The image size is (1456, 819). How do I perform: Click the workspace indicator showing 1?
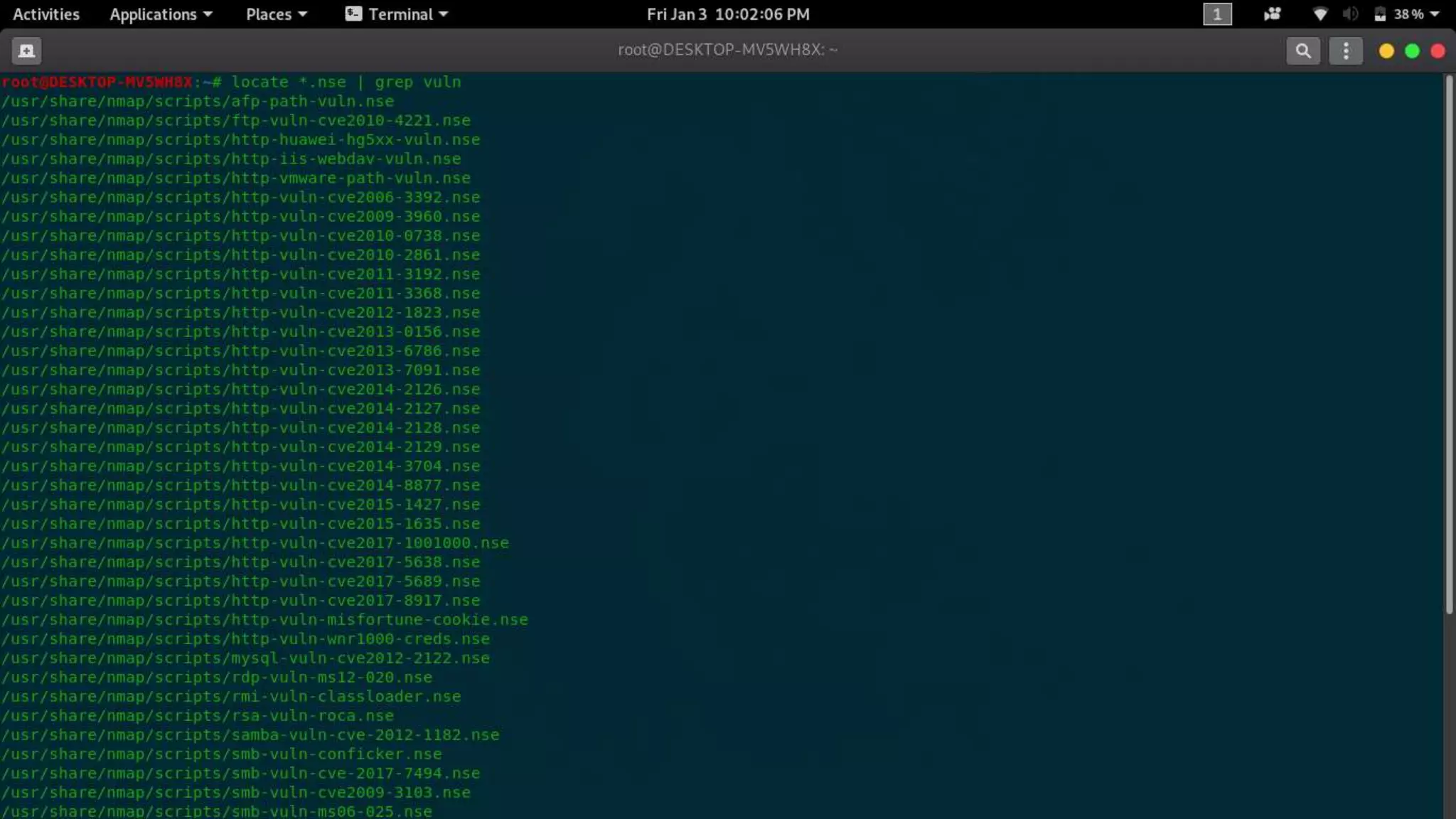[1216, 14]
